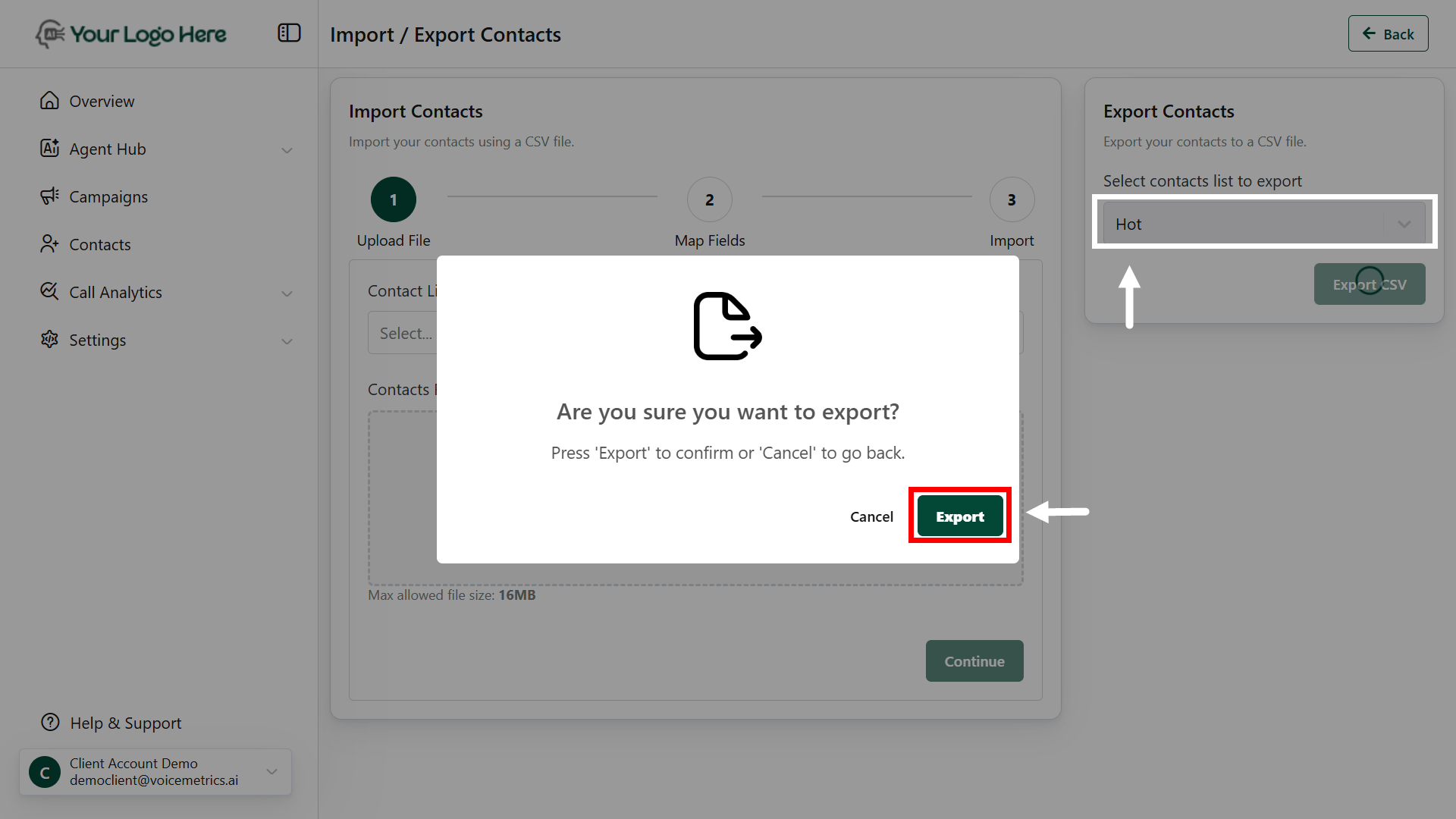Viewport: 1456px width, 819px height.
Task: Click the Agent Hub AI icon
Action: click(49, 149)
